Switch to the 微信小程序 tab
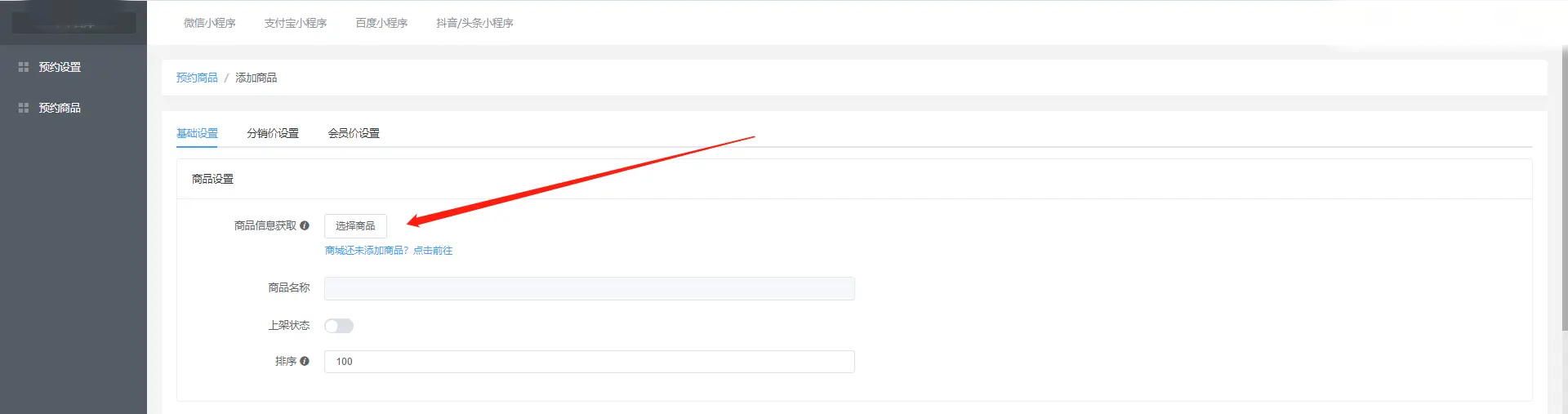Image resolution: width=1568 pixels, height=414 pixels. (210, 23)
